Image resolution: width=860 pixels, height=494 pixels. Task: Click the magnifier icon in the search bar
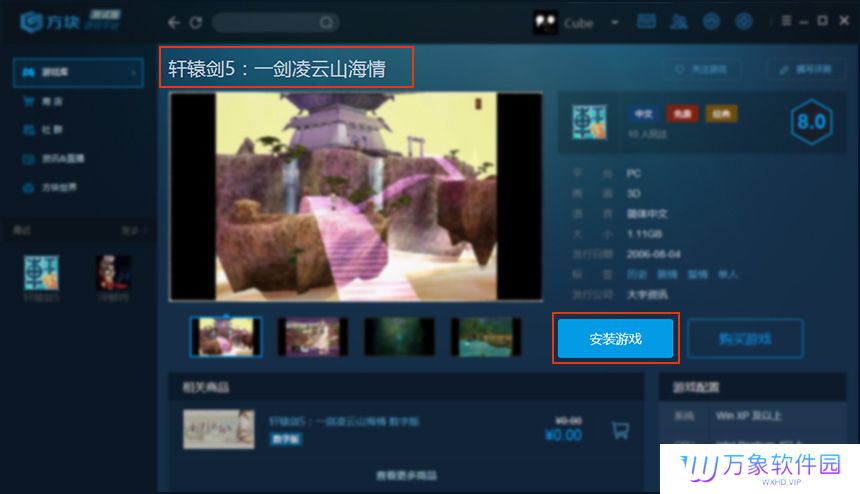coord(326,22)
